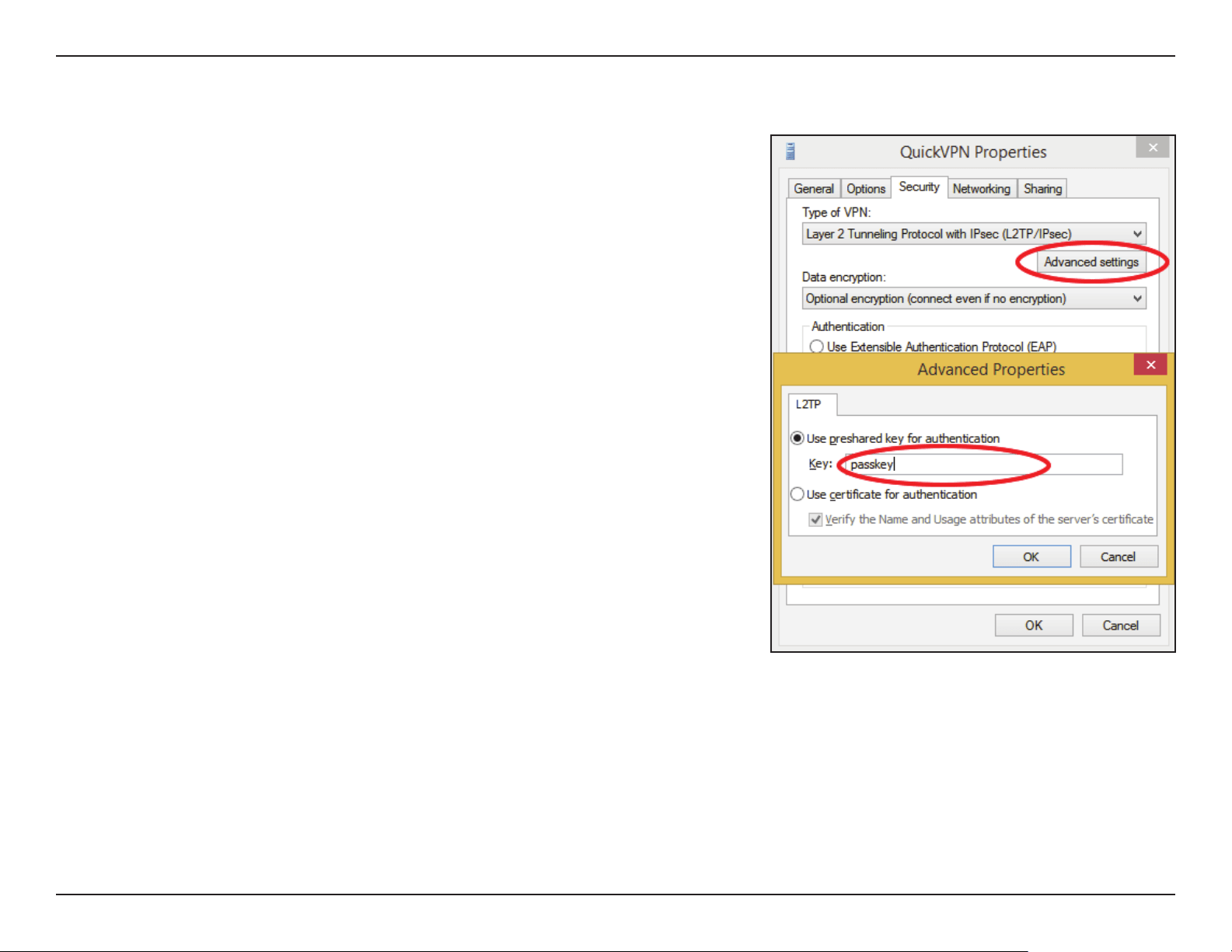Go to the Networking tab
The width and height of the screenshot is (1232, 952).
pos(982,189)
